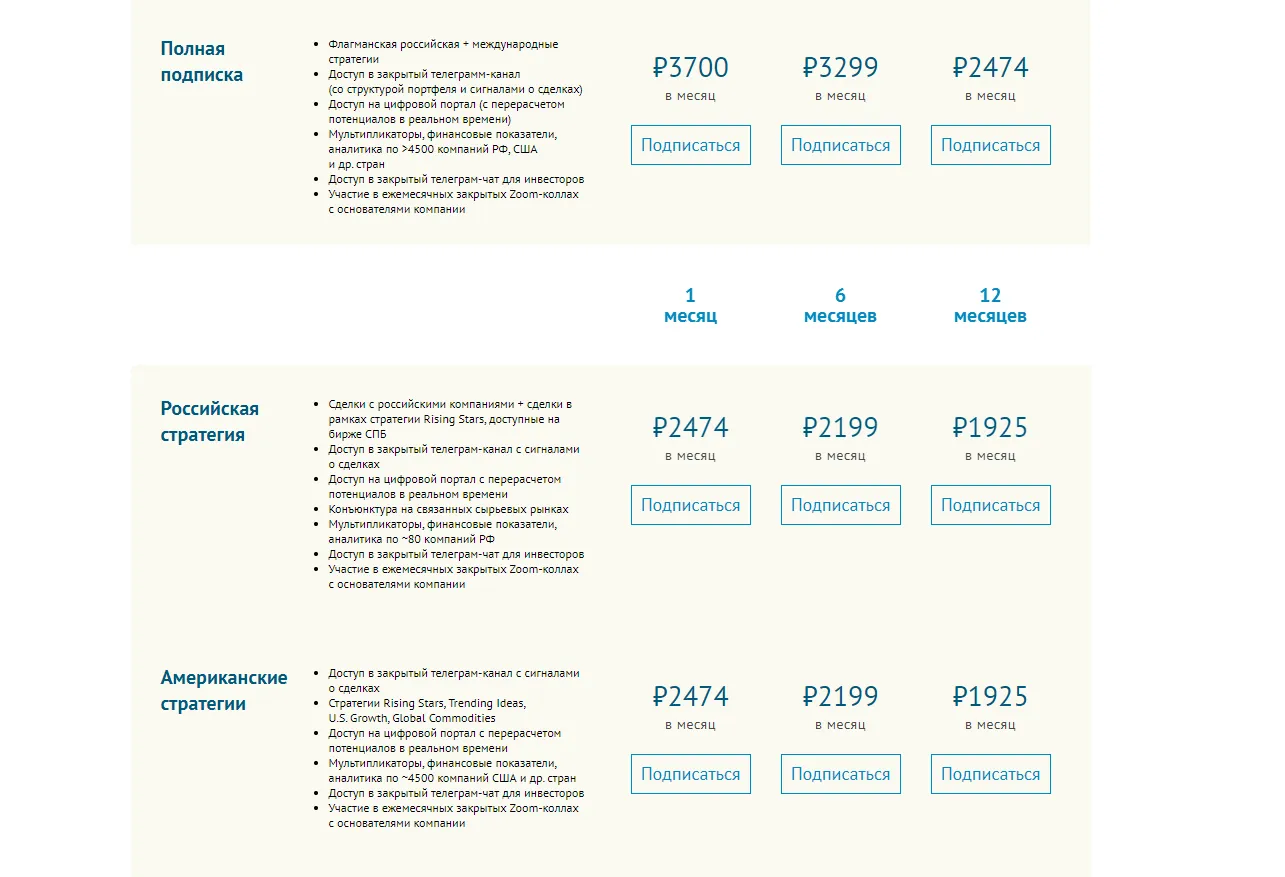Select the 6 месяцев column header
Screen dimensions: 1285x877
[840, 305]
